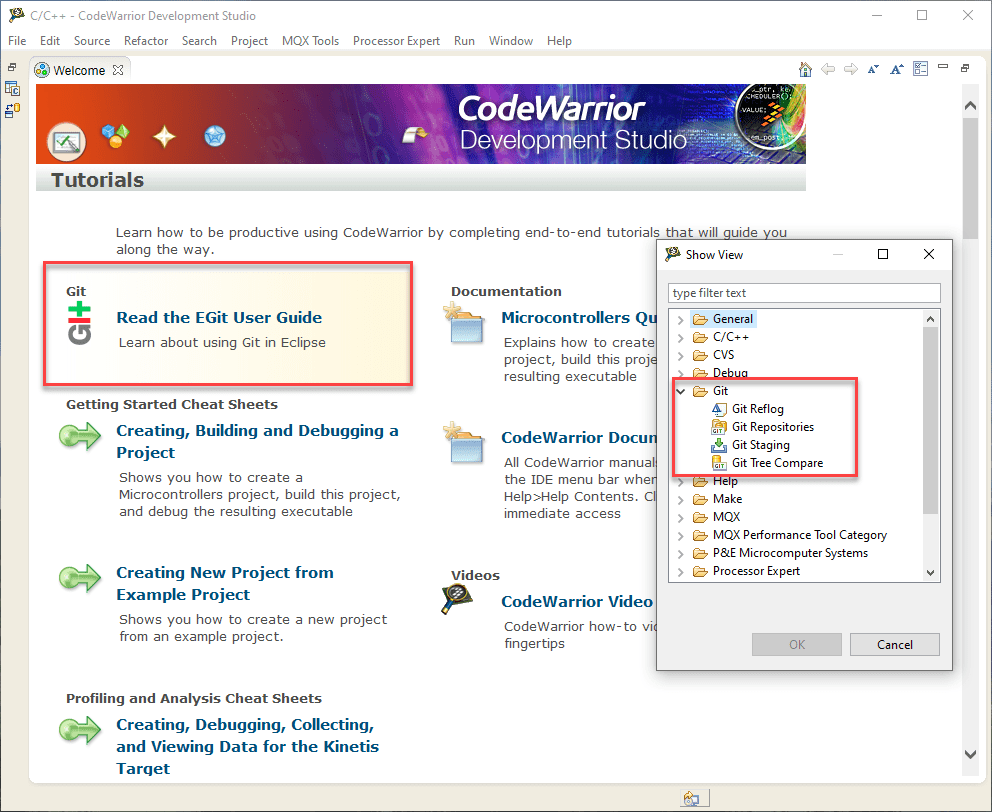Viewport: 992px width, 812px height.
Task: Click the Reduce font size icon
Action: 873,69
